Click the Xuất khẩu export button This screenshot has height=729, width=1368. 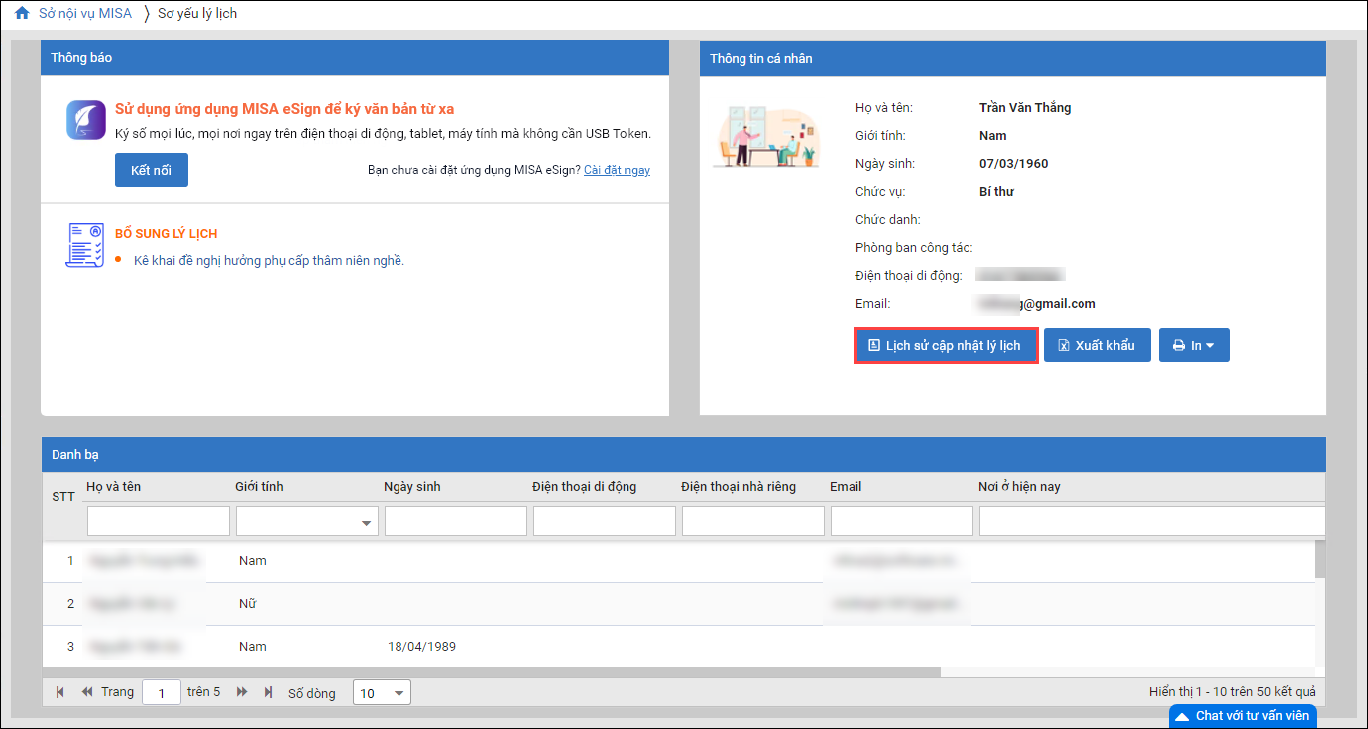[1097, 345]
